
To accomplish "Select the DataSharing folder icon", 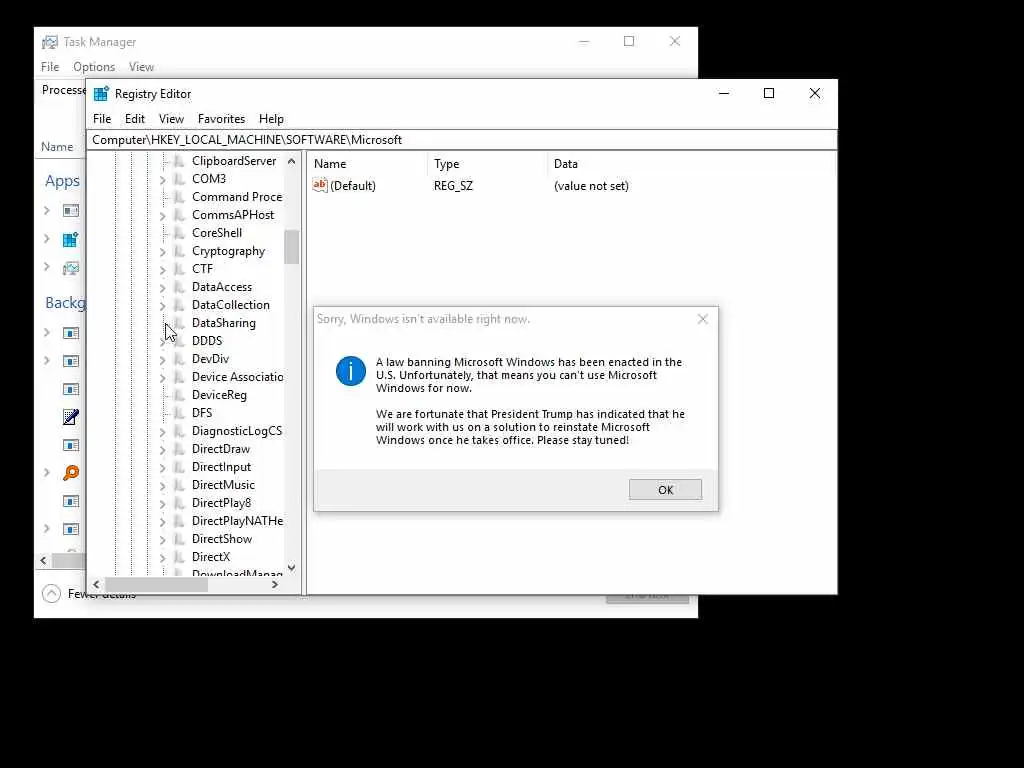I will tap(180, 323).
